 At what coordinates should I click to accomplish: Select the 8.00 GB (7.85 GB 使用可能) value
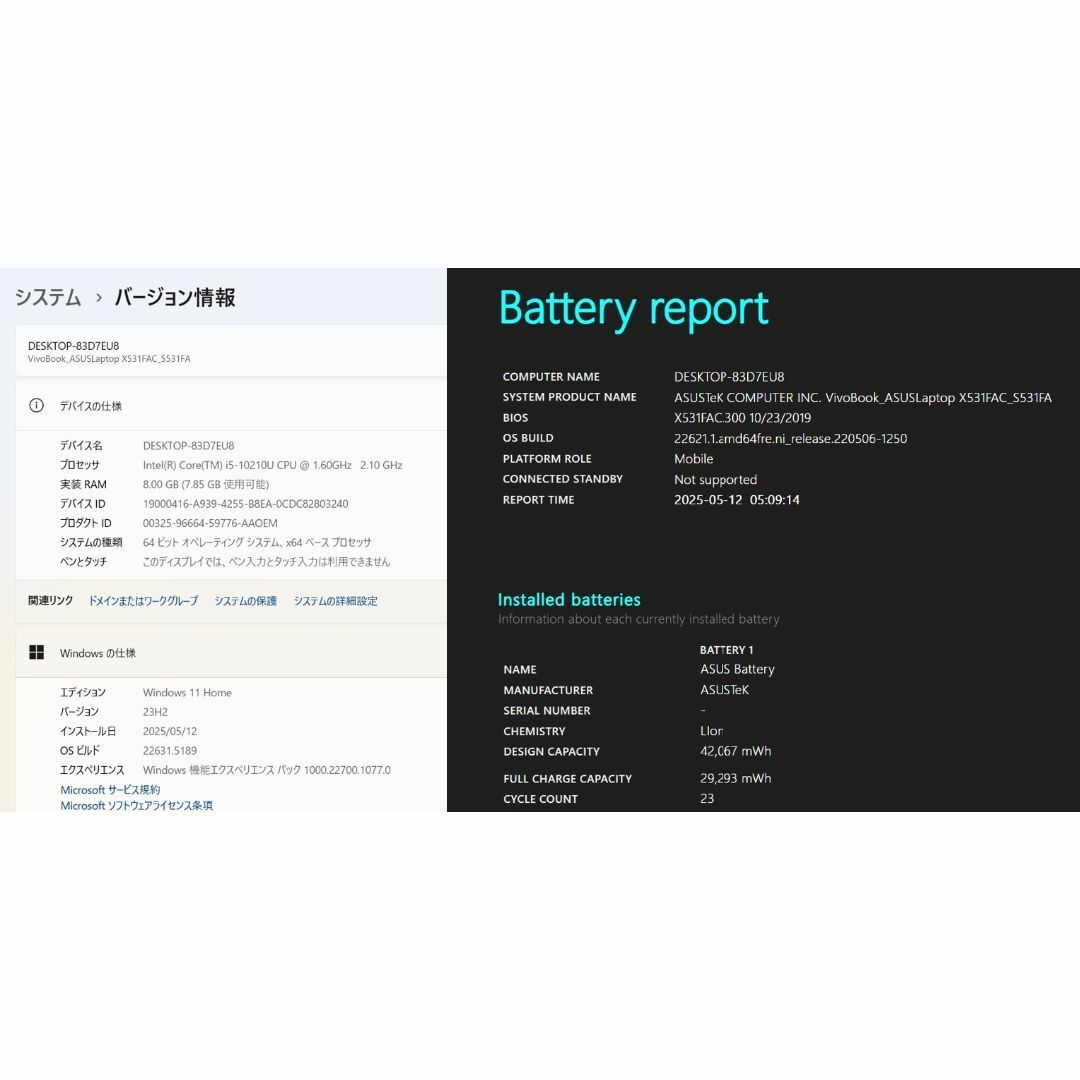pos(206,484)
